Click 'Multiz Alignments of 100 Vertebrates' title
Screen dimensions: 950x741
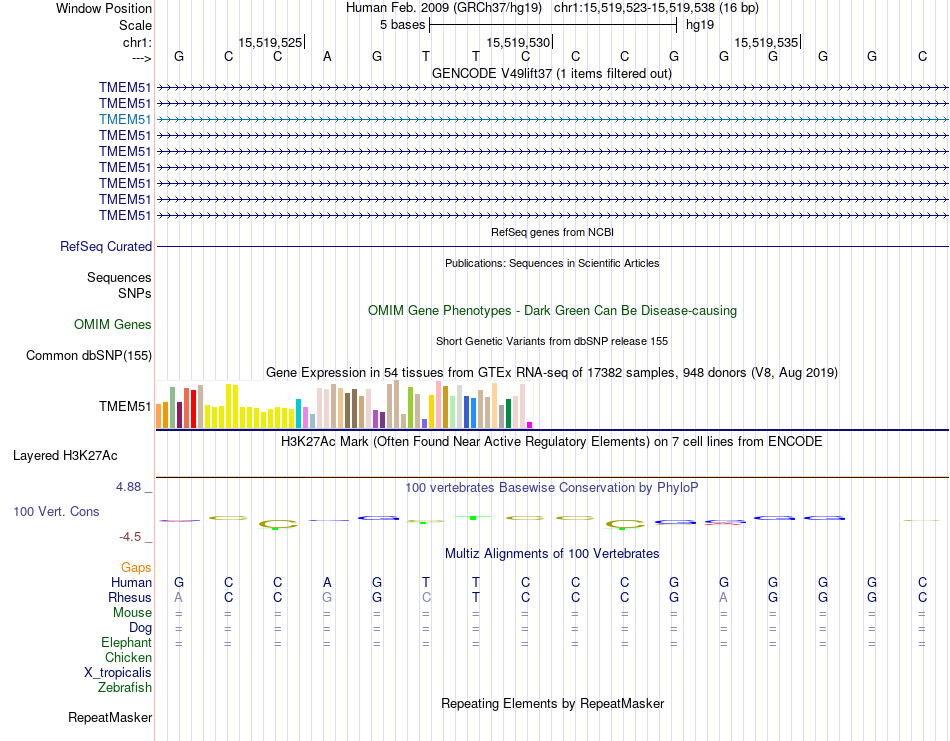click(x=552, y=553)
